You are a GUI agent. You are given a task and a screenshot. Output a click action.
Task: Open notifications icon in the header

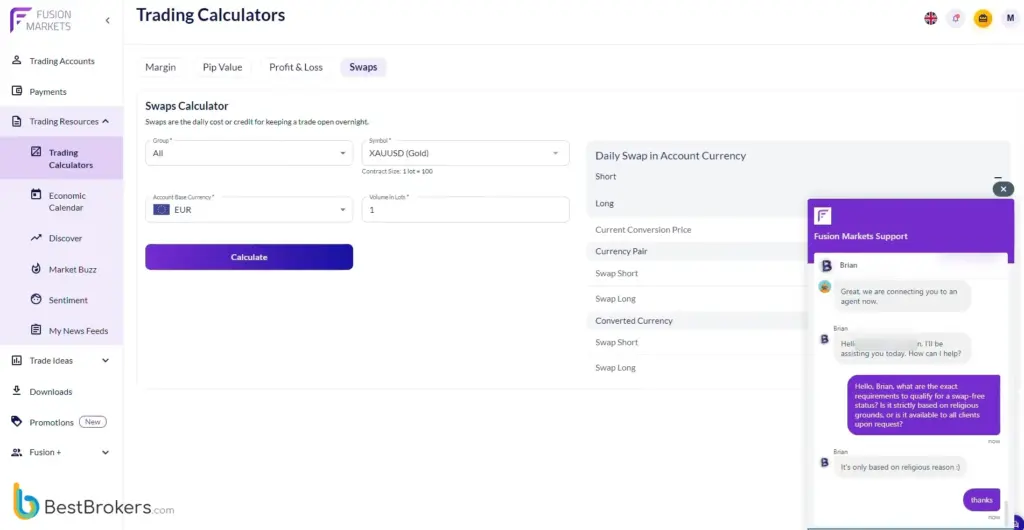pos(956,18)
